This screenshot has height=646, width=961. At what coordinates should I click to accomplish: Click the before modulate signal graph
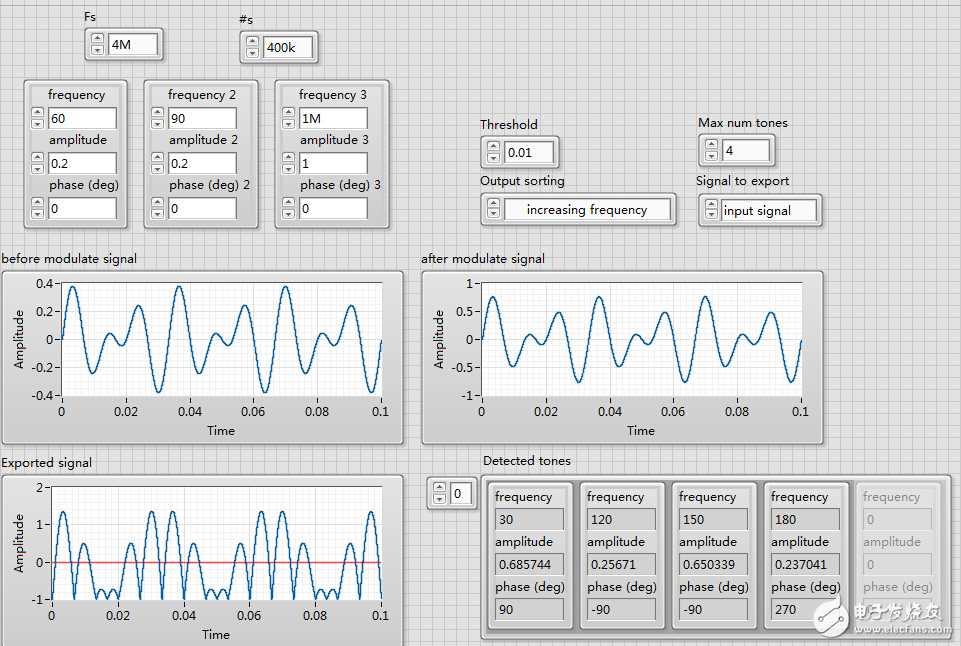click(x=221, y=340)
